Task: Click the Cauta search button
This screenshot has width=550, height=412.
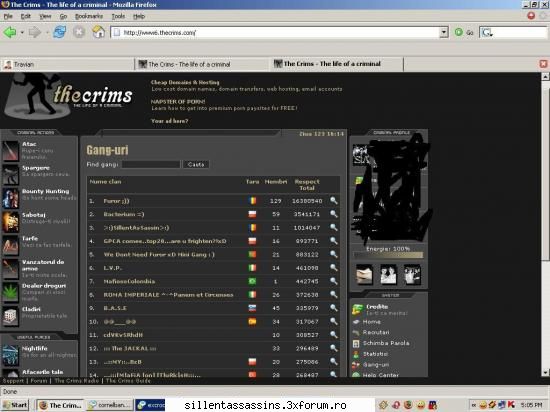Action: pyautogui.click(x=196, y=164)
